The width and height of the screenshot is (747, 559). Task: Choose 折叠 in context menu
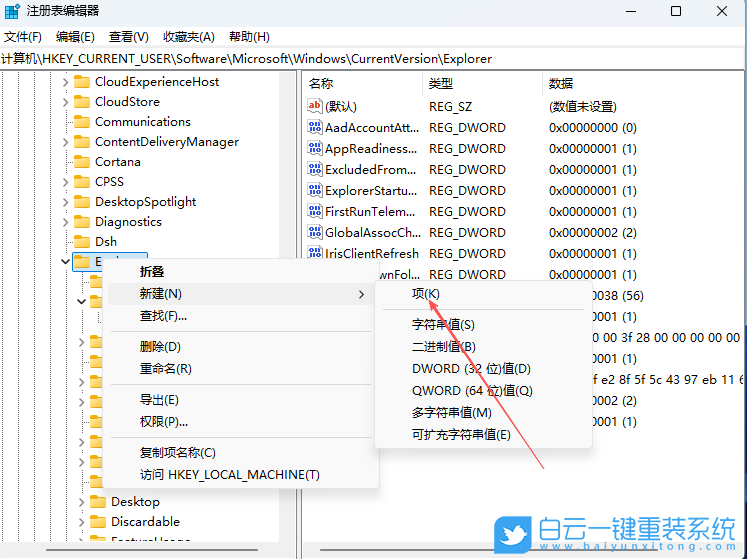tap(241, 272)
